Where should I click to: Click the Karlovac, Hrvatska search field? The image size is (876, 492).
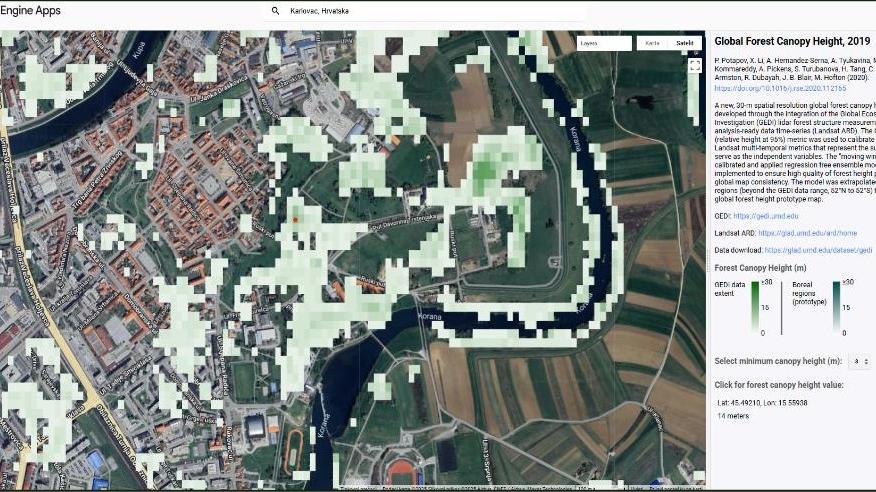click(400, 11)
